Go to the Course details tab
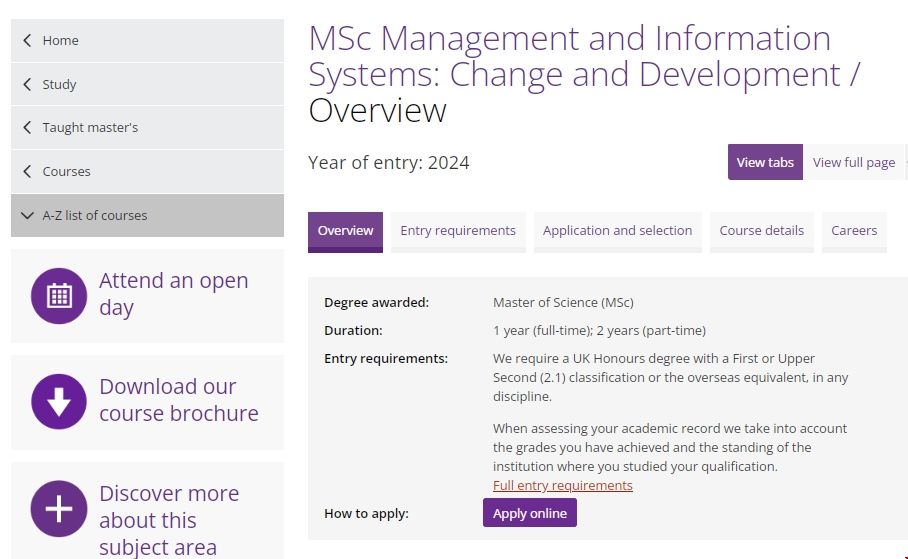Screen dimensions: 908x559 coord(761,231)
